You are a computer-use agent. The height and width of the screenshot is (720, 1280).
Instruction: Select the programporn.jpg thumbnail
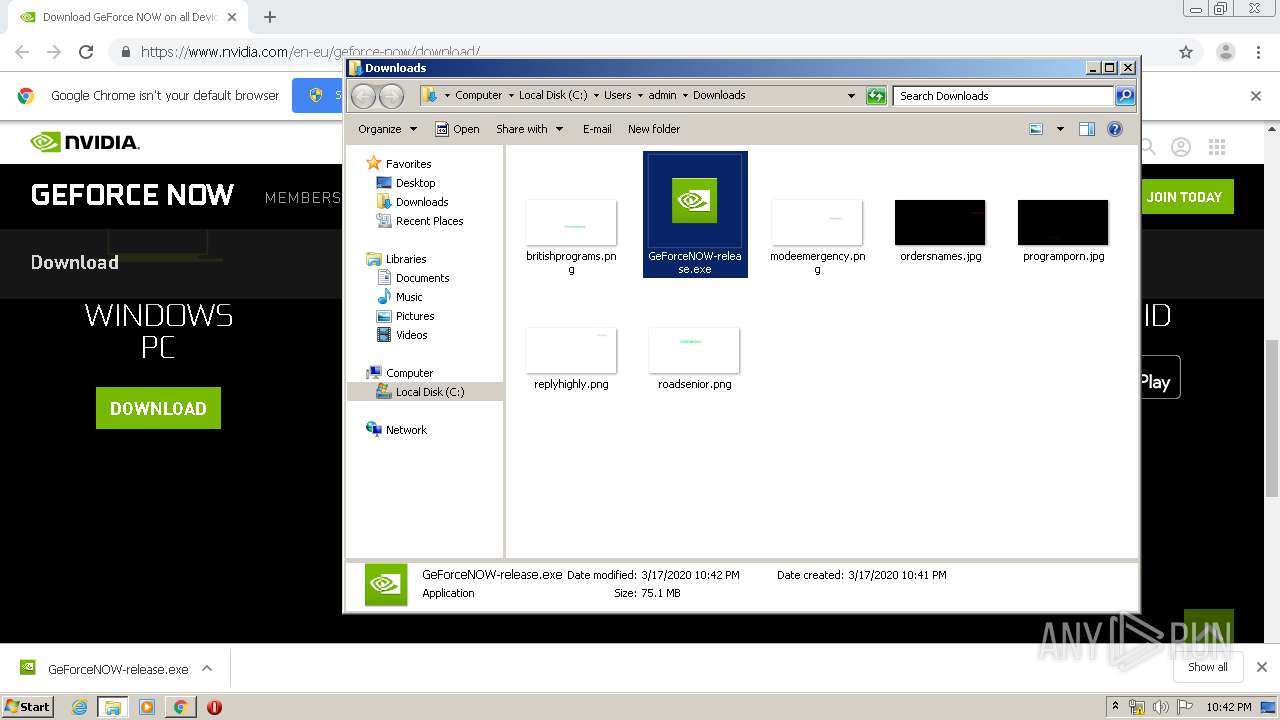coord(1063,222)
